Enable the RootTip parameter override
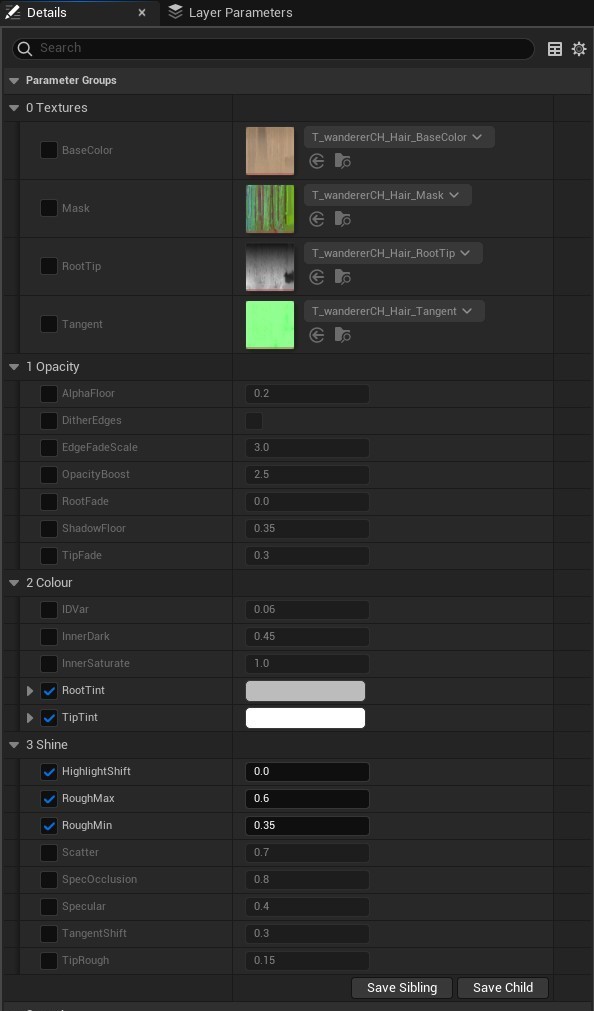594x1011 pixels. [49, 266]
